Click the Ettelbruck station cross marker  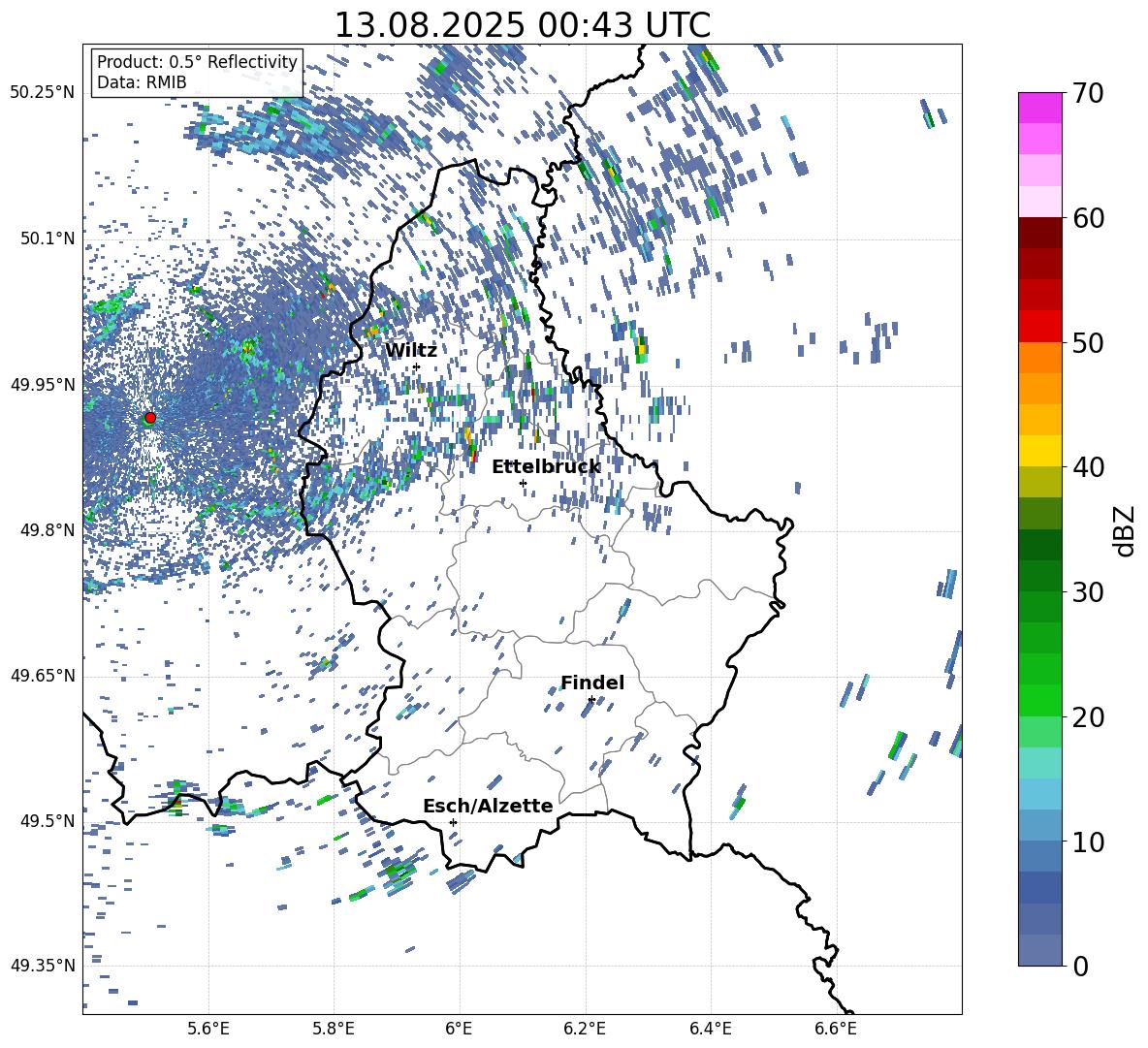523,483
